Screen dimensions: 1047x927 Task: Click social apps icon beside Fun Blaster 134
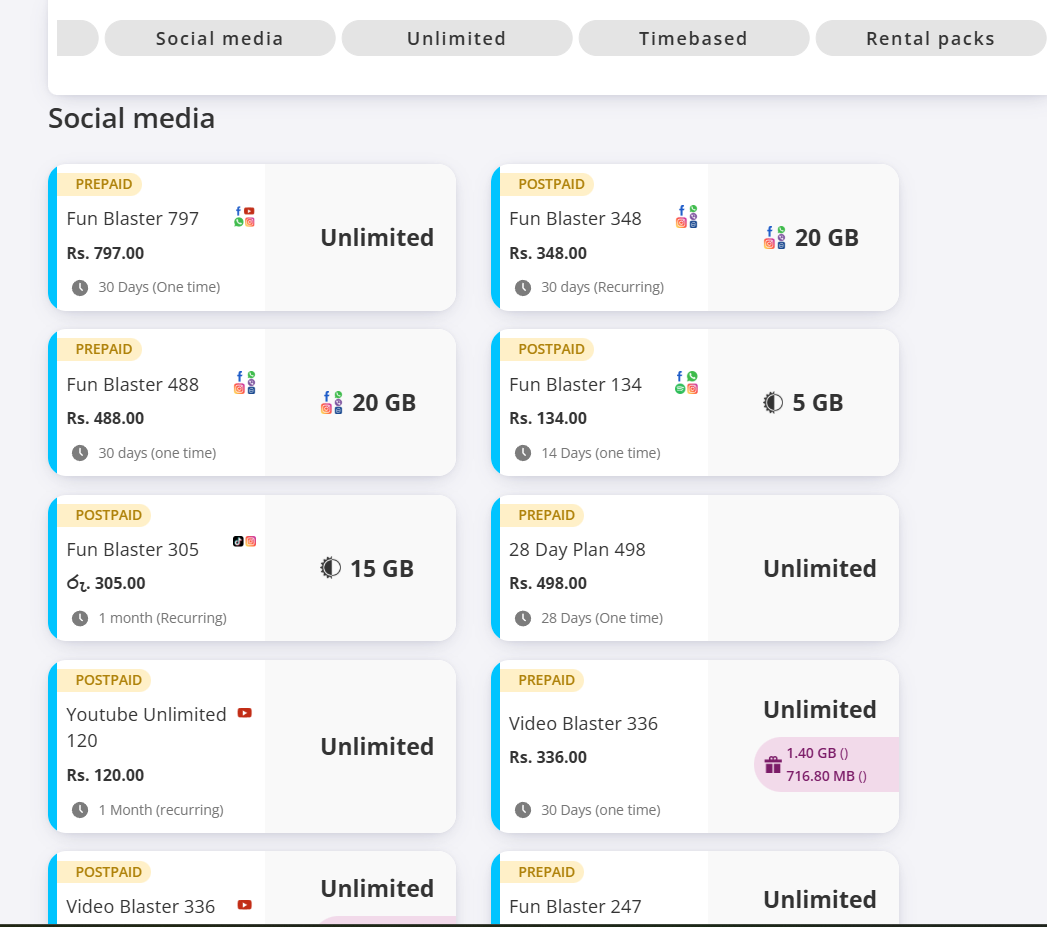[x=686, y=383]
